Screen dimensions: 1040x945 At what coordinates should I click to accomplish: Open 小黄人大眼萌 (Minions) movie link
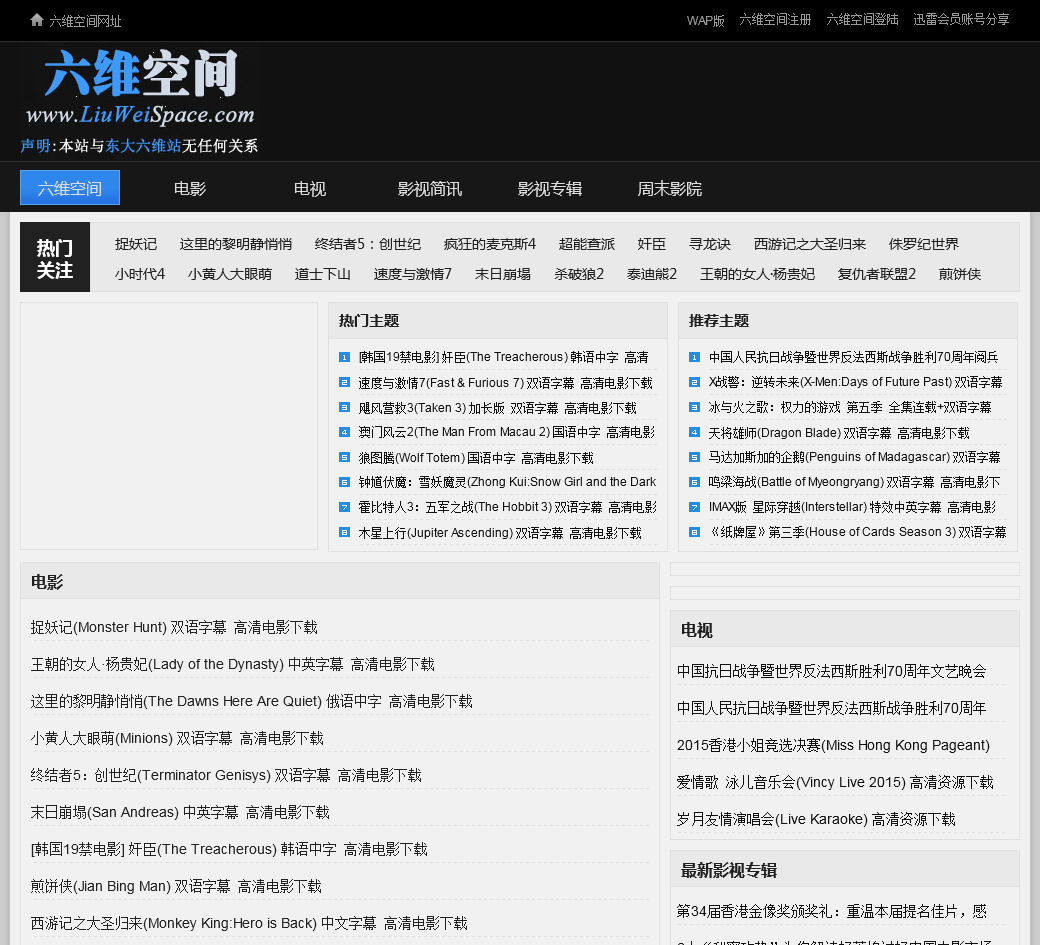pos(177,738)
